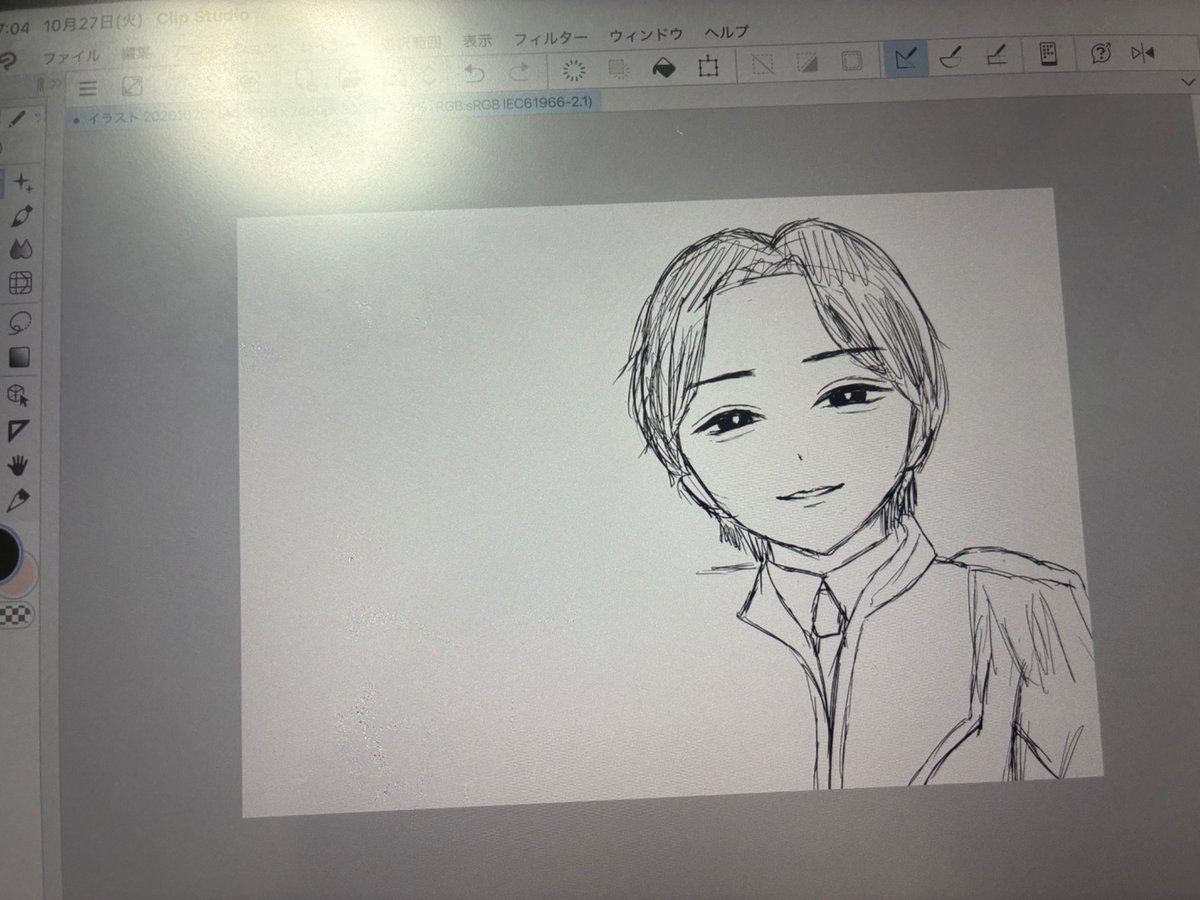This screenshot has height=900, width=1200.
Task: Open the 表示 menu
Action: (x=477, y=41)
